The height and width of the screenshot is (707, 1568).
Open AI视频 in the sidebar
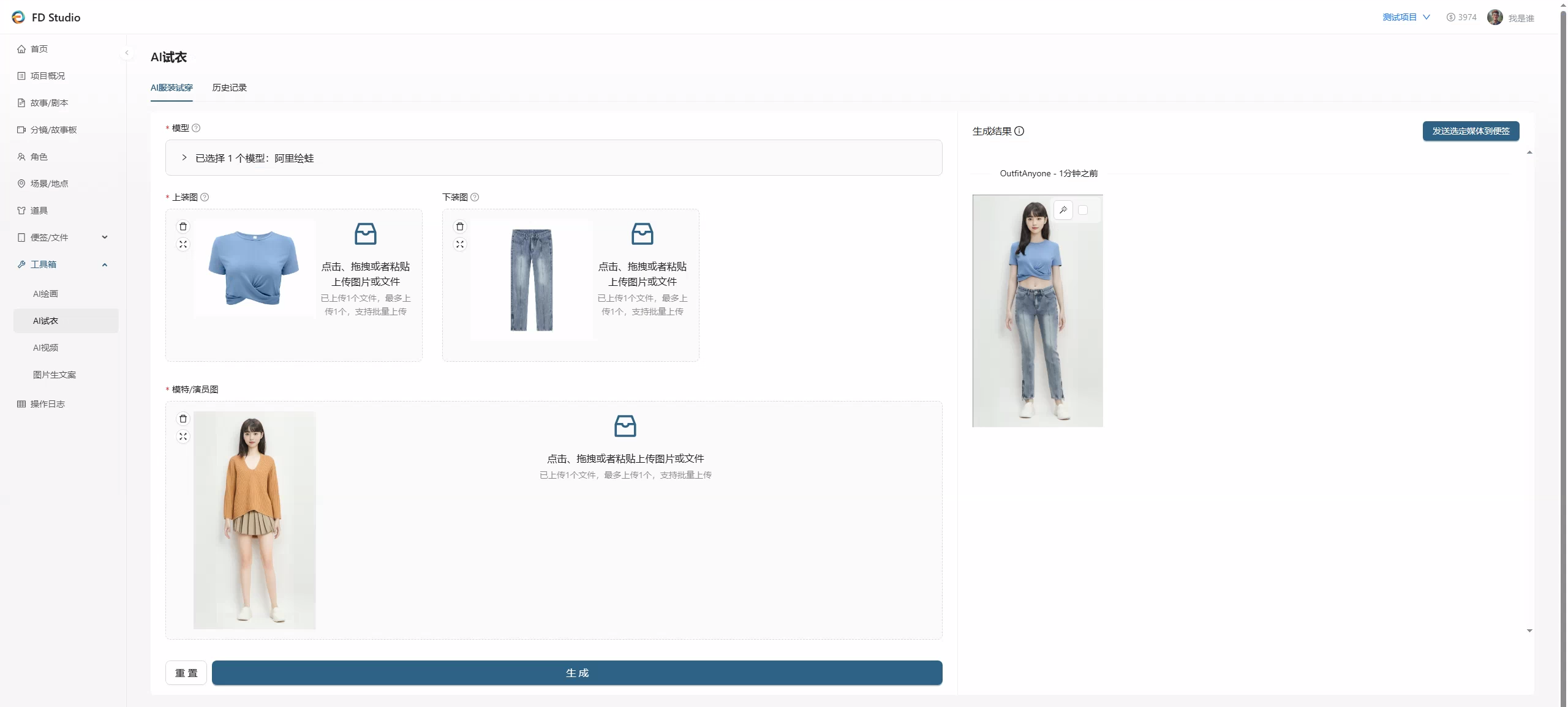(66, 348)
